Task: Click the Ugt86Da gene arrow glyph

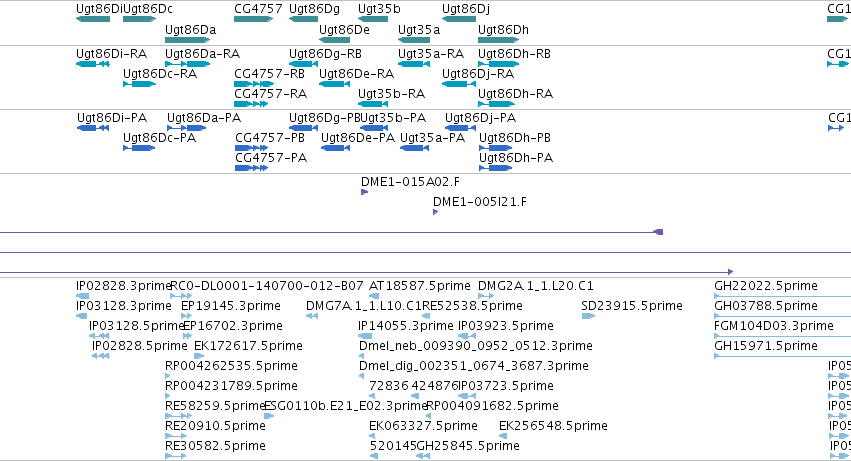Action: click(187, 40)
